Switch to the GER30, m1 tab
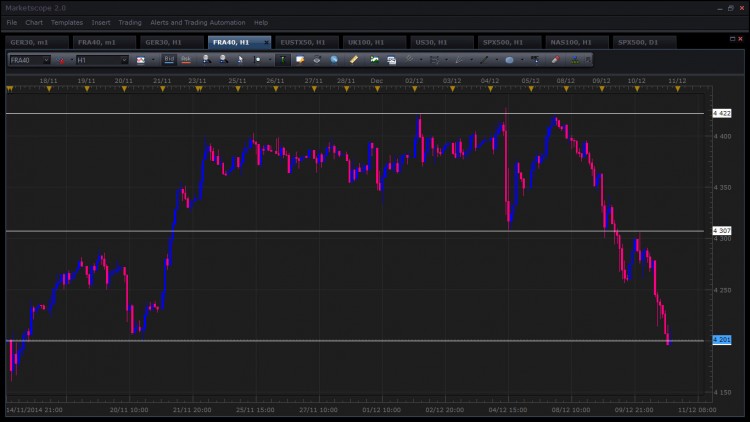The height and width of the screenshot is (422, 750). coord(29,42)
